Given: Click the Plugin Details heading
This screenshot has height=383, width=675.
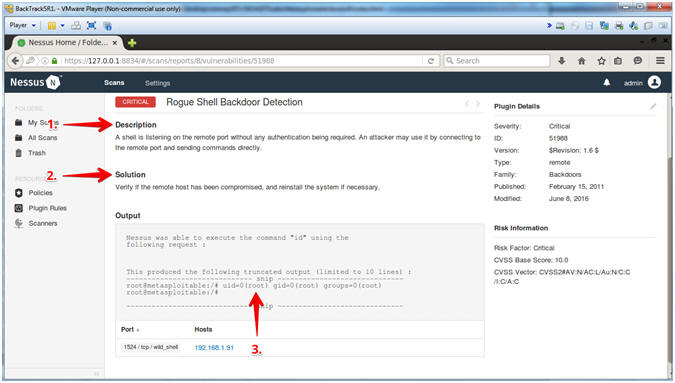Looking at the screenshot, I should tap(517, 106).
